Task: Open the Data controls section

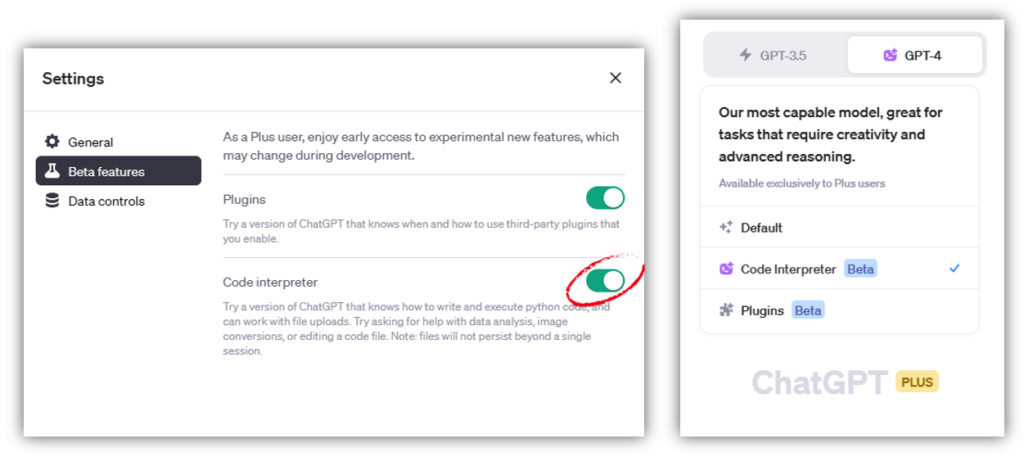Action: tap(118, 201)
